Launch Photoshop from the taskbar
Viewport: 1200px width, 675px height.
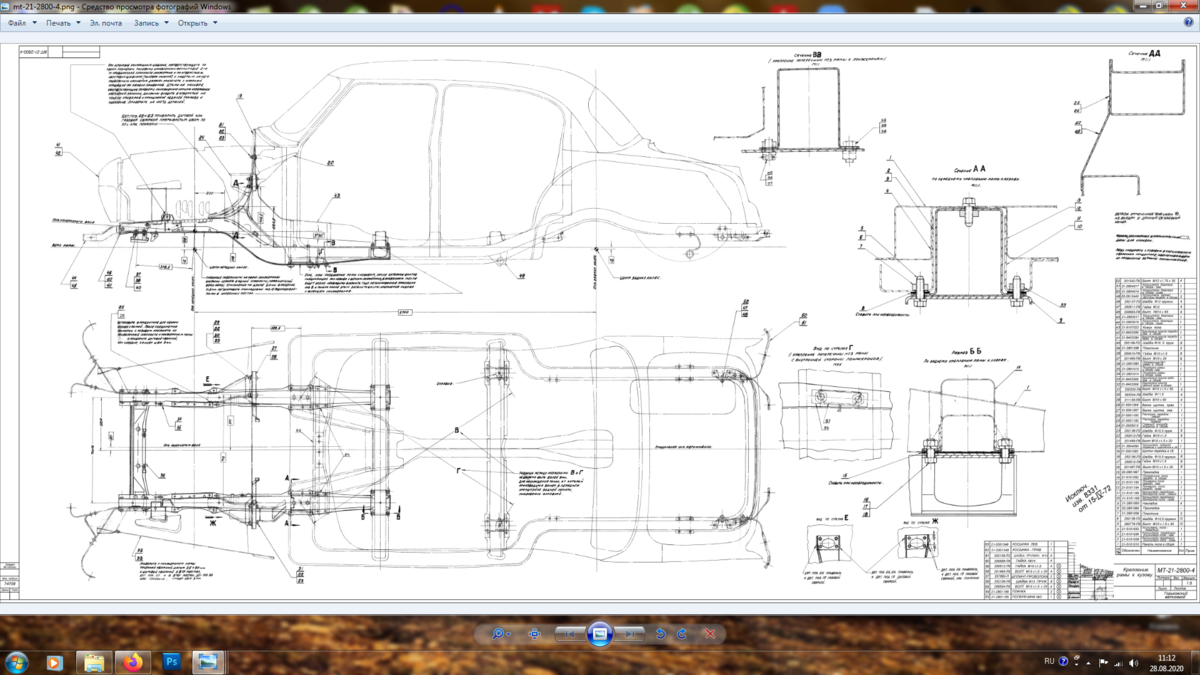coord(171,662)
